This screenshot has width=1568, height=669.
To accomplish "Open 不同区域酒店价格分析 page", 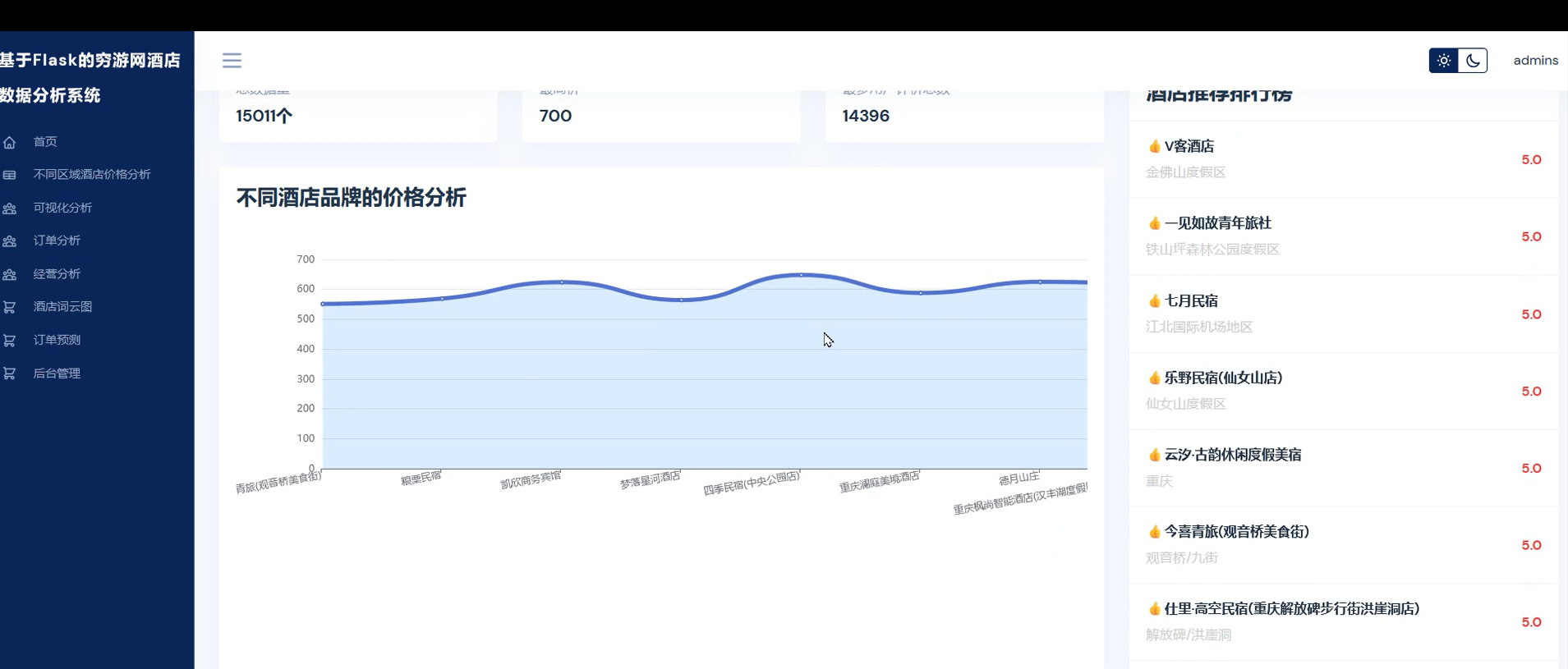I will click(x=92, y=174).
